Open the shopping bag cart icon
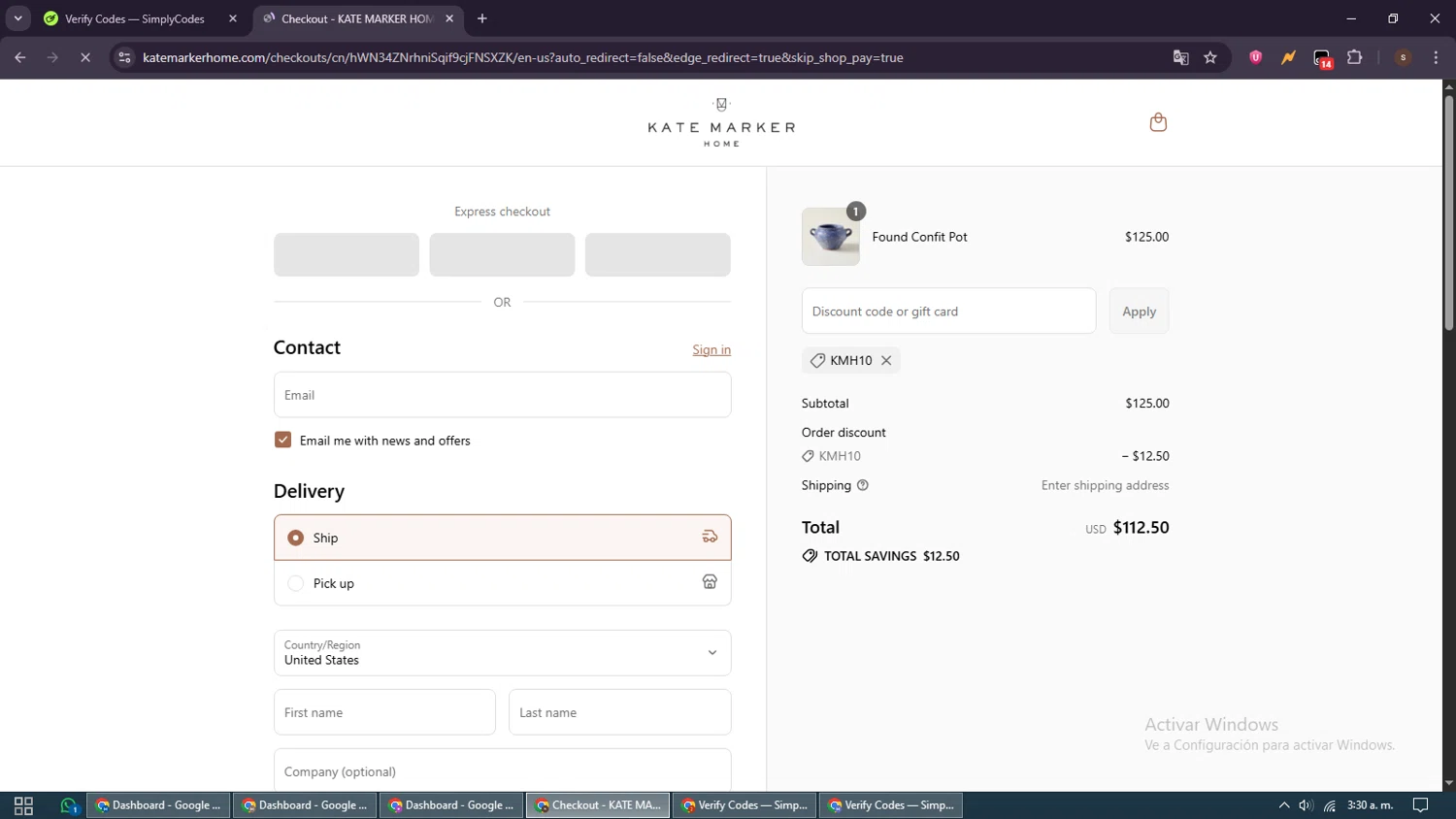 1158,122
